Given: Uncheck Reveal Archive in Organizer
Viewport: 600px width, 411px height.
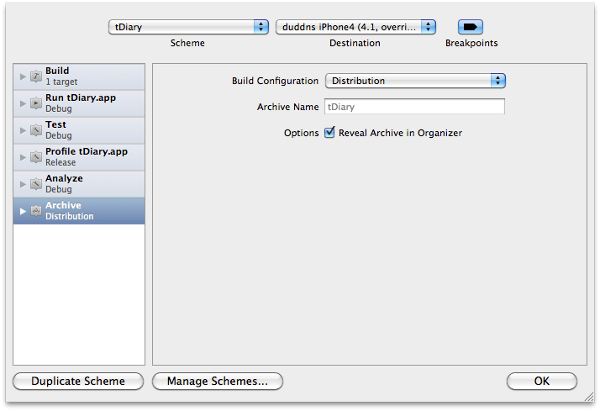Looking at the screenshot, I should (330, 132).
